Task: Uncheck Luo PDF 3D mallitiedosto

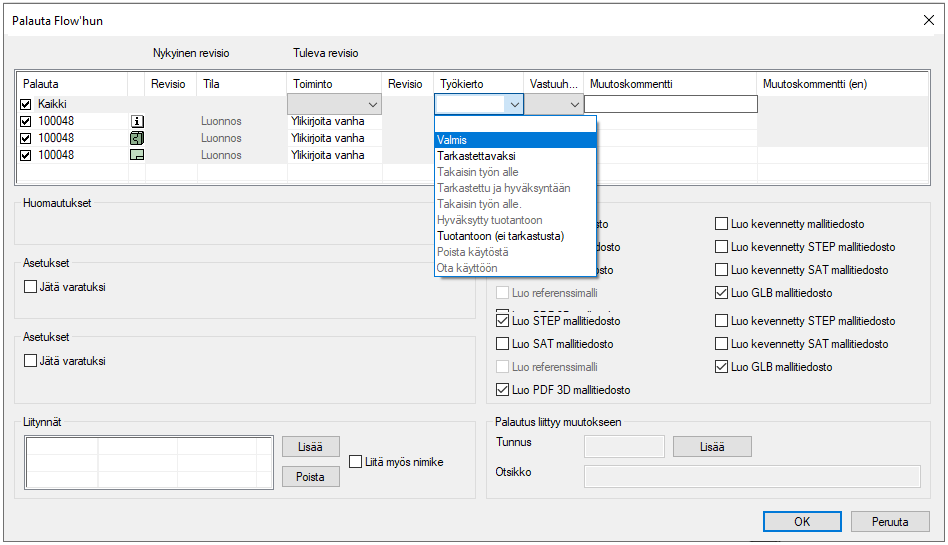Action: [x=503, y=390]
